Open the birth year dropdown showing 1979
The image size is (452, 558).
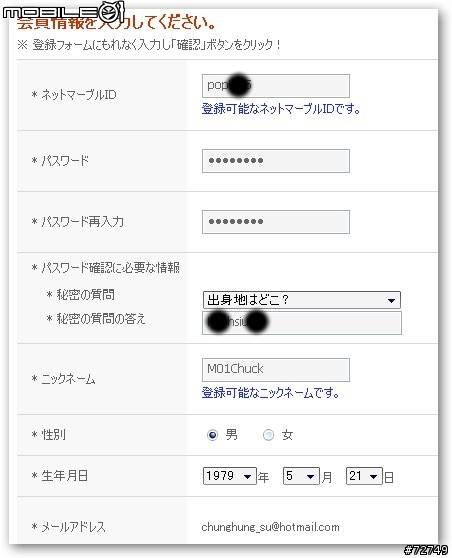click(x=230, y=476)
